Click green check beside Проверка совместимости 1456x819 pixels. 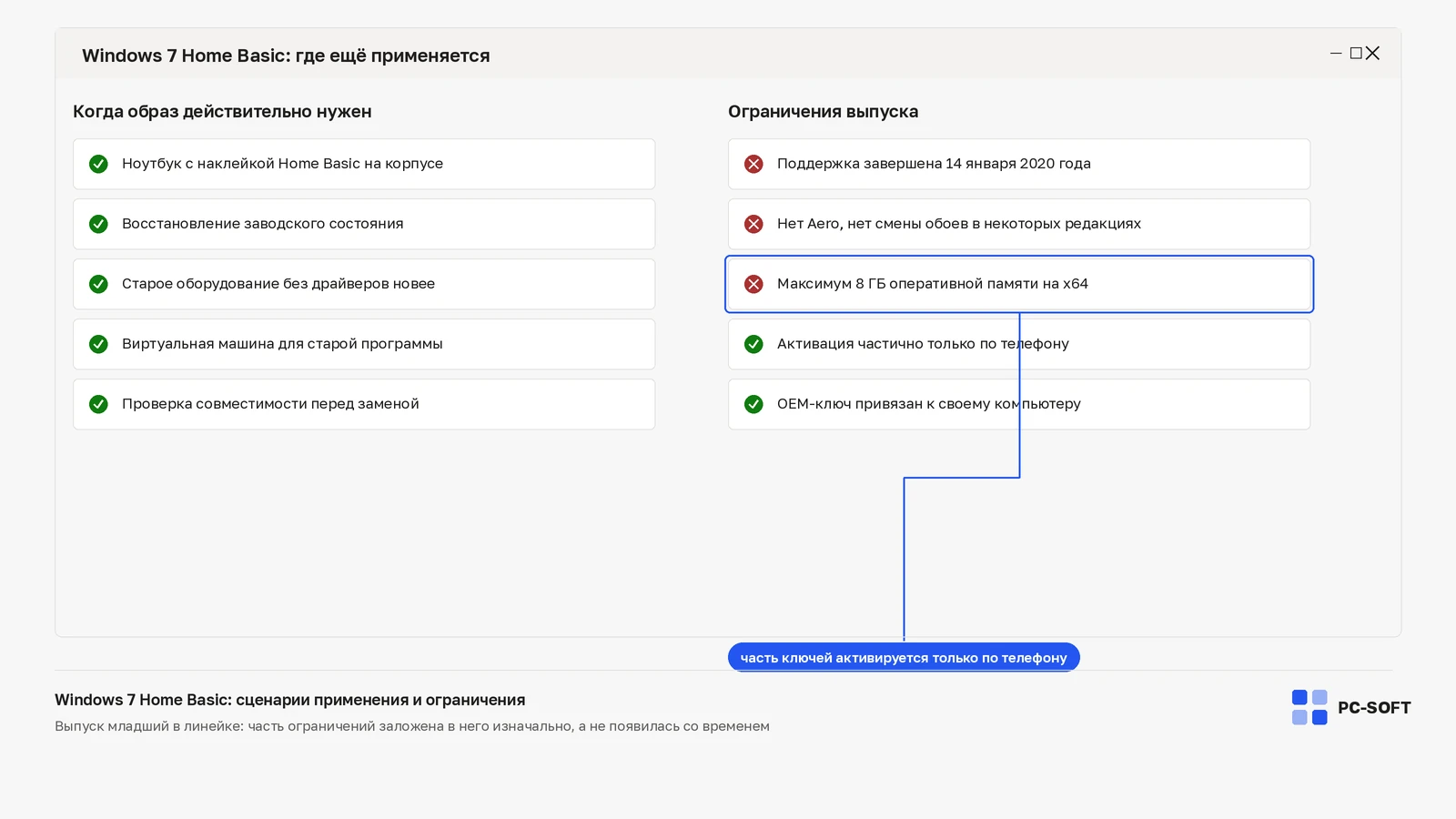pyautogui.click(x=98, y=404)
